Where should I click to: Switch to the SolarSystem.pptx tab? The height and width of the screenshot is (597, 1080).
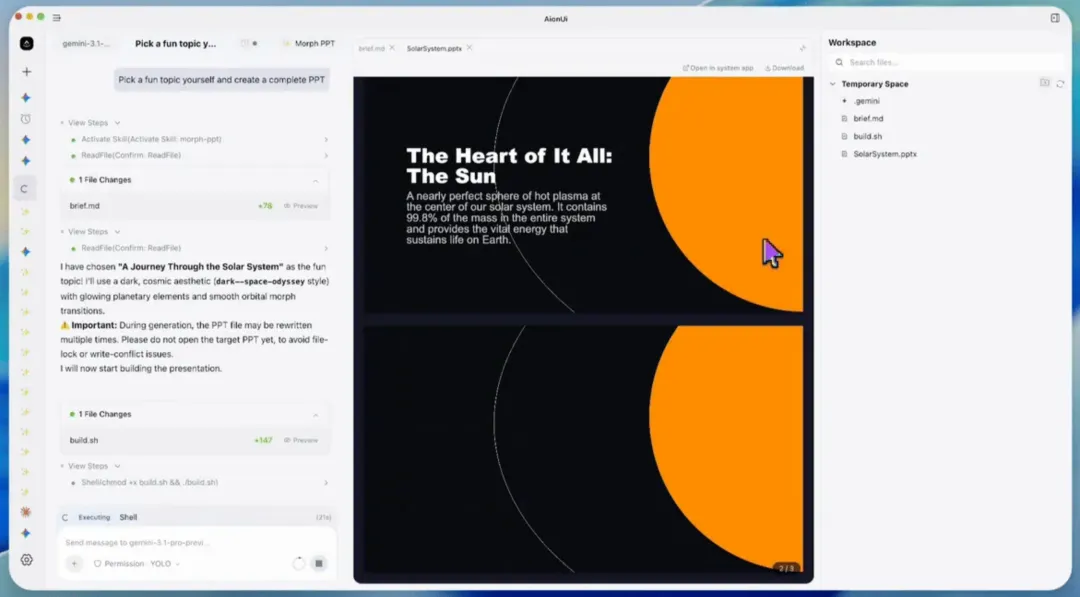click(x=434, y=48)
